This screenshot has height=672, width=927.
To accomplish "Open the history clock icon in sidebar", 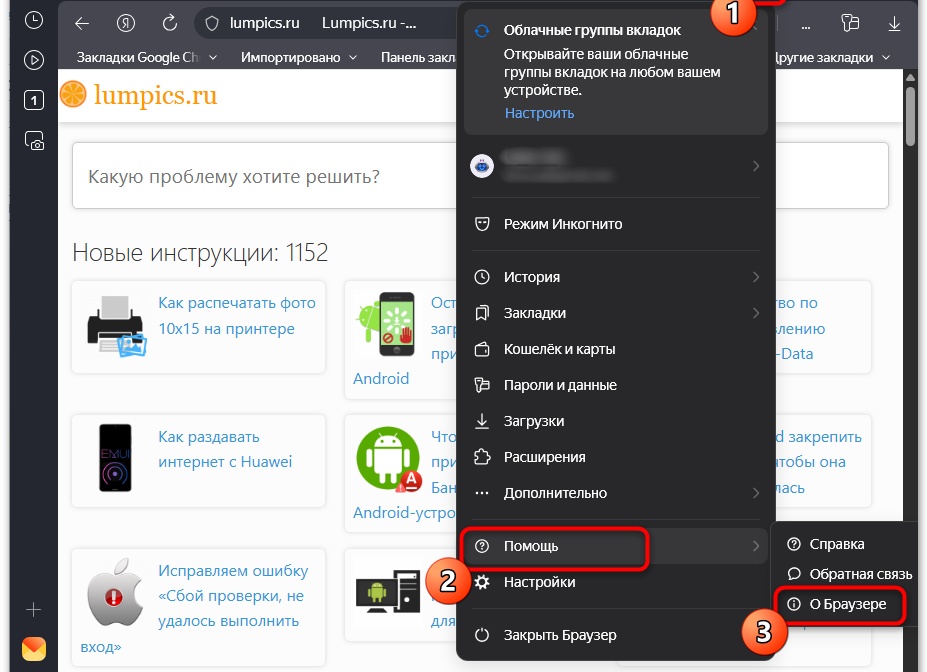I will [34, 21].
